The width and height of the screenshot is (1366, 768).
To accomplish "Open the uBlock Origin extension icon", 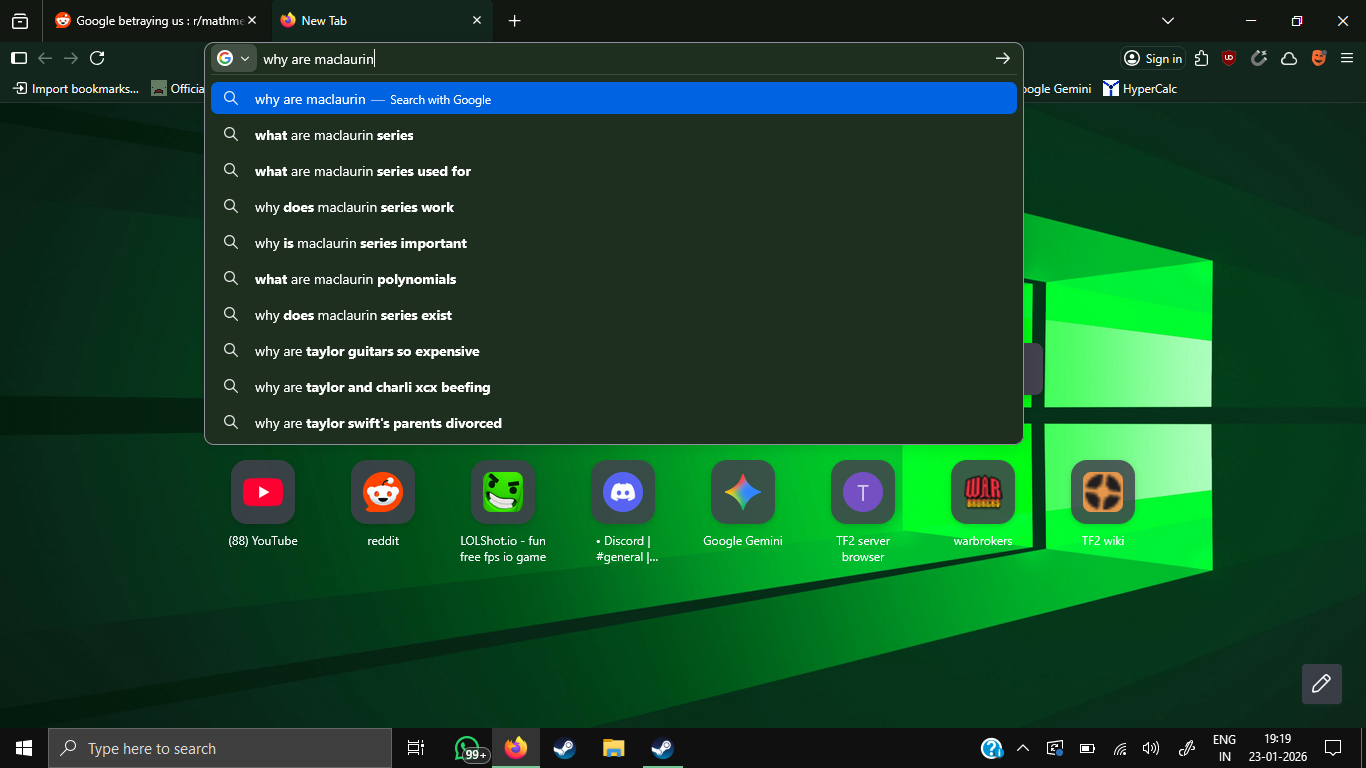I will [x=1229, y=58].
